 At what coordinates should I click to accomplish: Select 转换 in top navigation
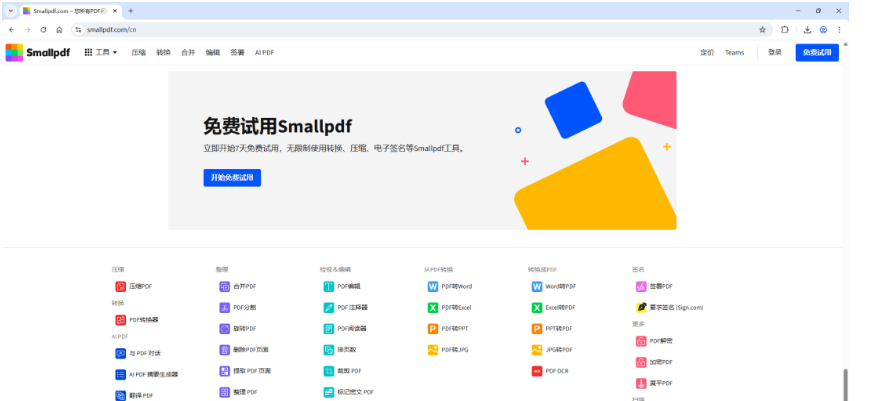pyautogui.click(x=163, y=53)
